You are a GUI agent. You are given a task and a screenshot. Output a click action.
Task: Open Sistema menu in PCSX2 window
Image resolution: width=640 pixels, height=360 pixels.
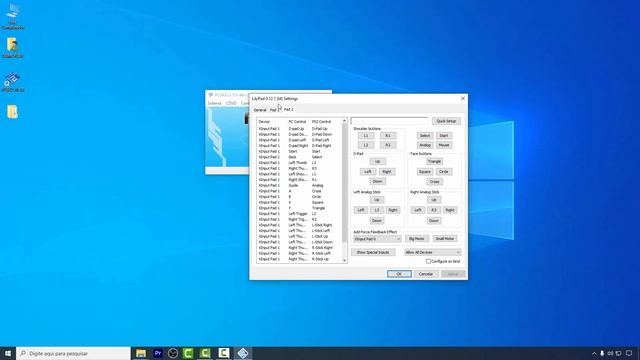click(x=214, y=103)
